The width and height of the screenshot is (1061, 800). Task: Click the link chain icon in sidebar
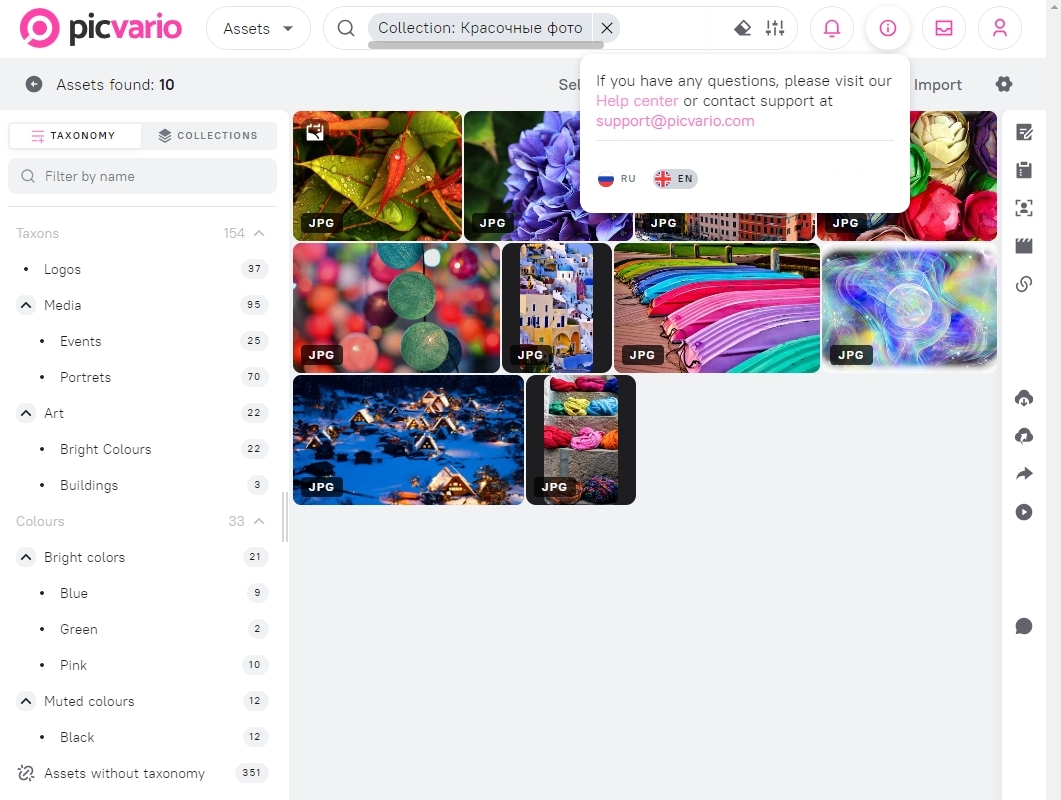(x=1024, y=284)
